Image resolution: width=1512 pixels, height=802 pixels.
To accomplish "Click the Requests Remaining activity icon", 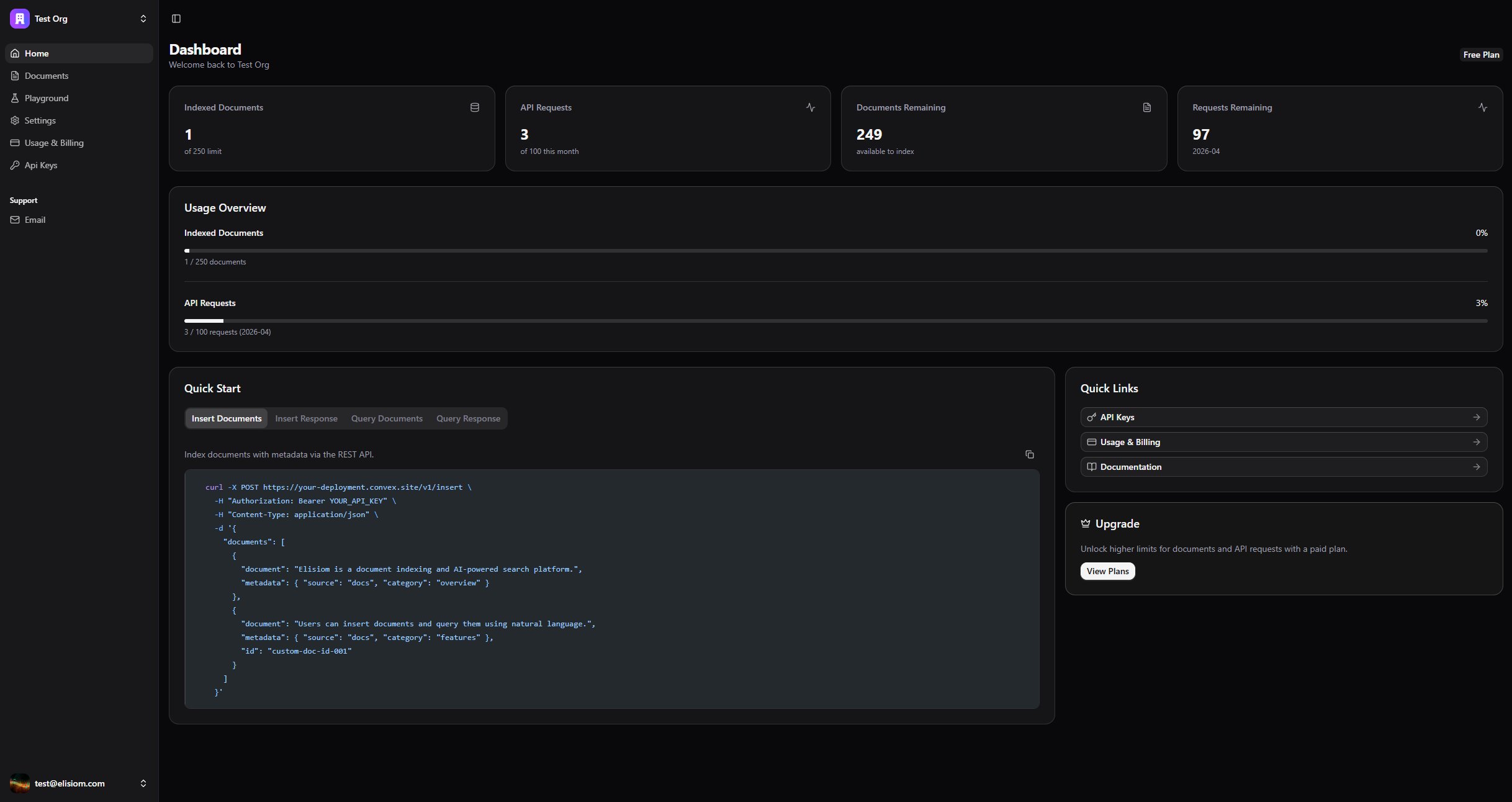I will coord(1483,107).
